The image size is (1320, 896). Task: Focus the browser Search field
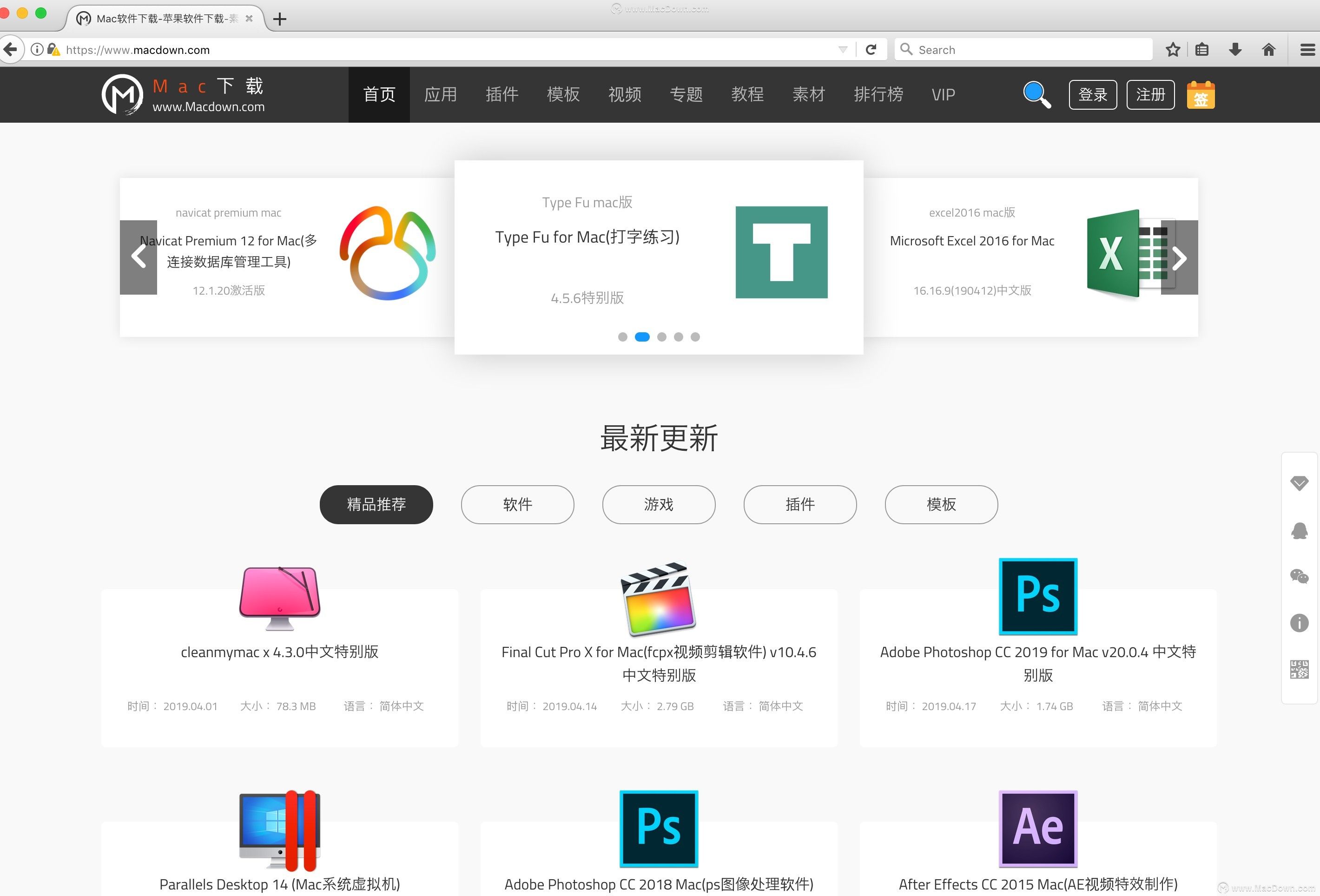coord(1023,50)
